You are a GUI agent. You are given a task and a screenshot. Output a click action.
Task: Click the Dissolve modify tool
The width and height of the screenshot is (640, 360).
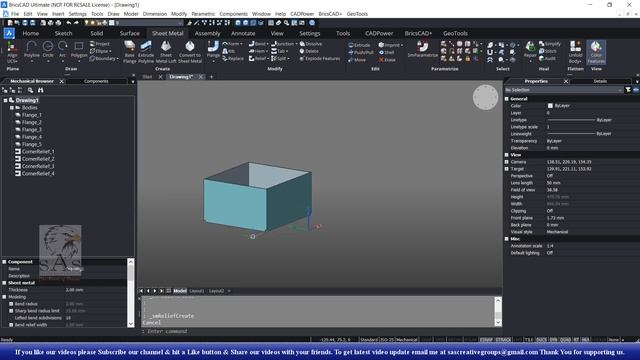pyautogui.click(x=311, y=44)
